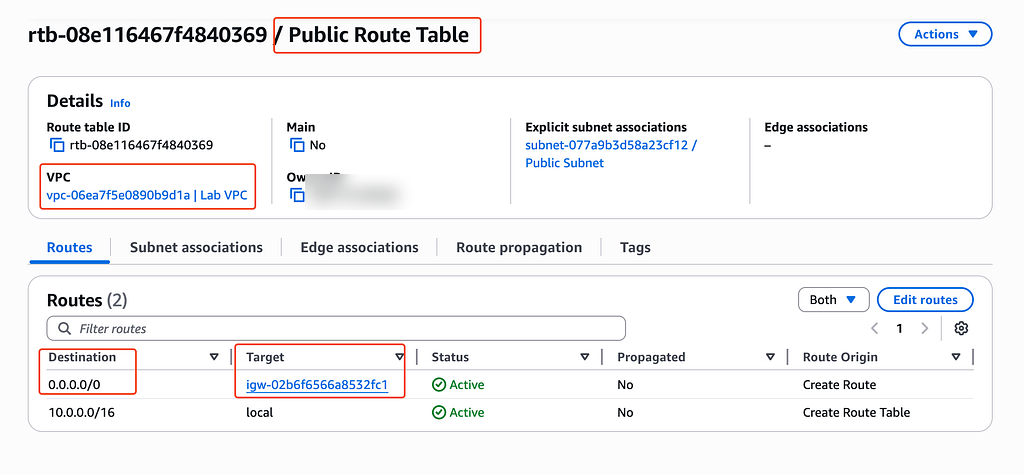Click the Edit routes button
Viewport: 1024px width, 474px height.
click(925, 300)
